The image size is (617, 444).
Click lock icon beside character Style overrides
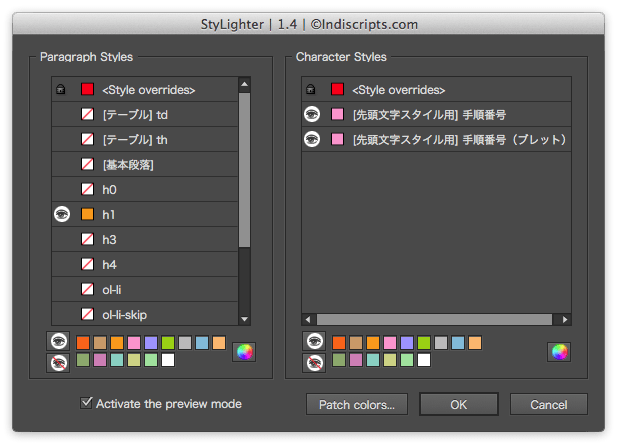(310, 89)
